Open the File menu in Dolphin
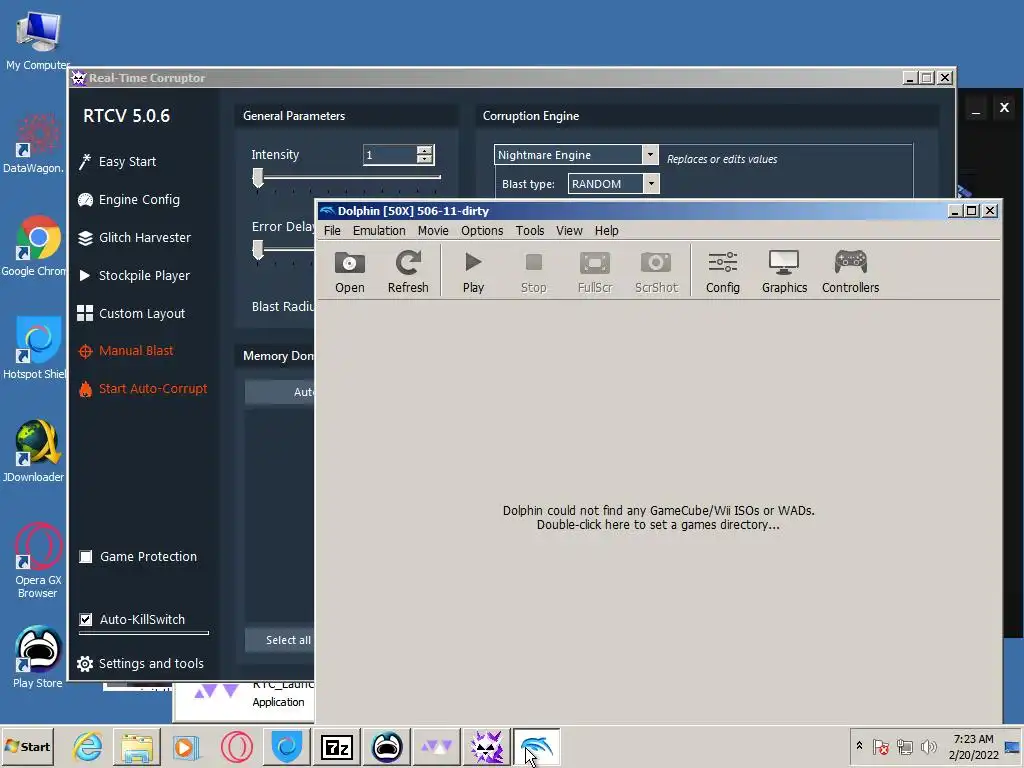 click(x=332, y=231)
